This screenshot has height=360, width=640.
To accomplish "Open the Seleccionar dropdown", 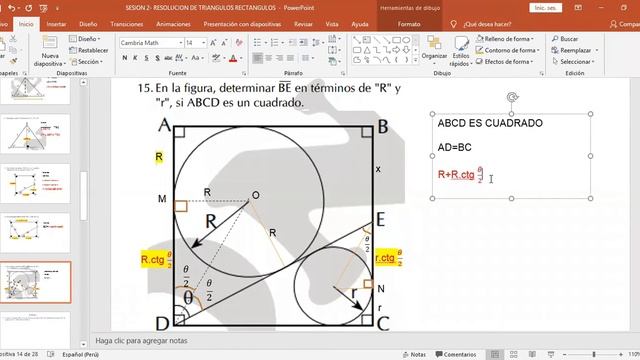I will point(573,62).
